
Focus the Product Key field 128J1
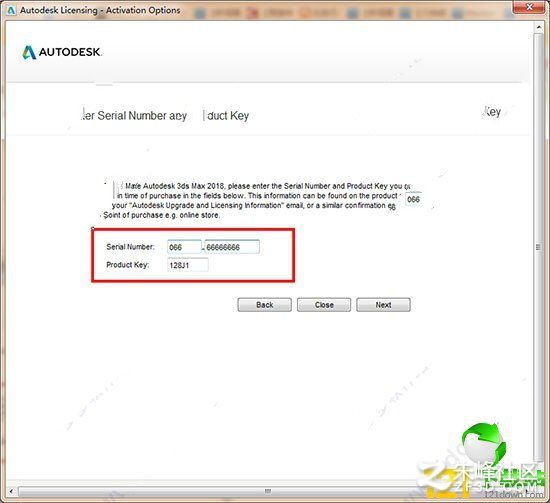pyautogui.click(x=188, y=265)
